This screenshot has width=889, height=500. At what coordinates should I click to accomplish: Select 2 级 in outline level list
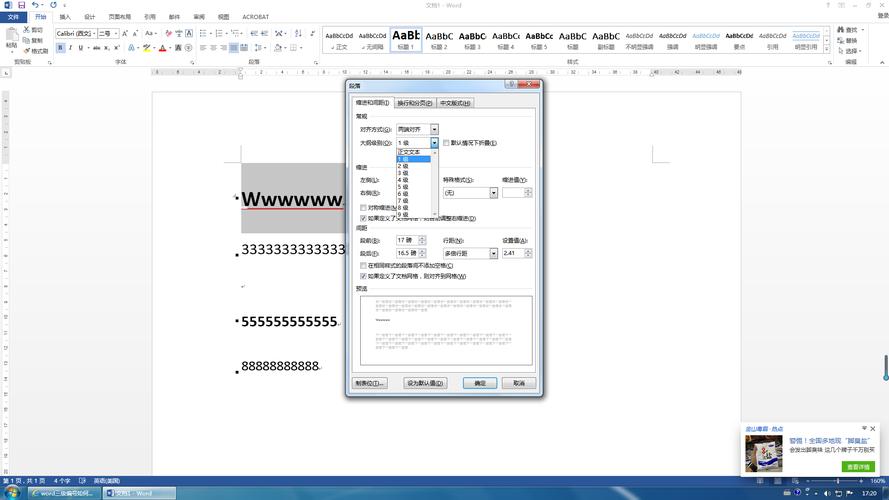pos(414,166)
